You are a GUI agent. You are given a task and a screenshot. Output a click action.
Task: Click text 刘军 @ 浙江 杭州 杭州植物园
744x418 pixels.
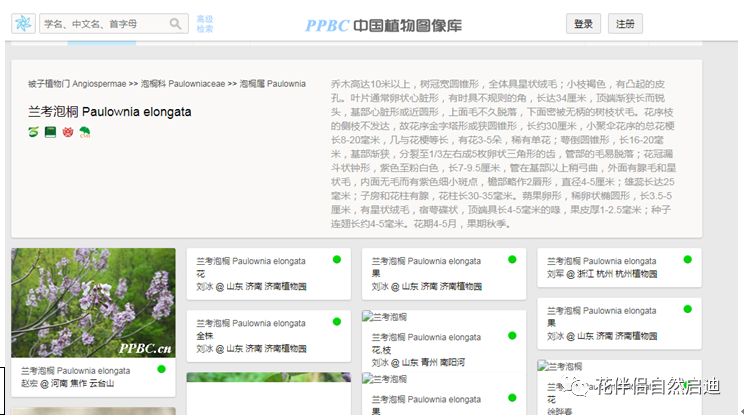(x=602, y=274)
